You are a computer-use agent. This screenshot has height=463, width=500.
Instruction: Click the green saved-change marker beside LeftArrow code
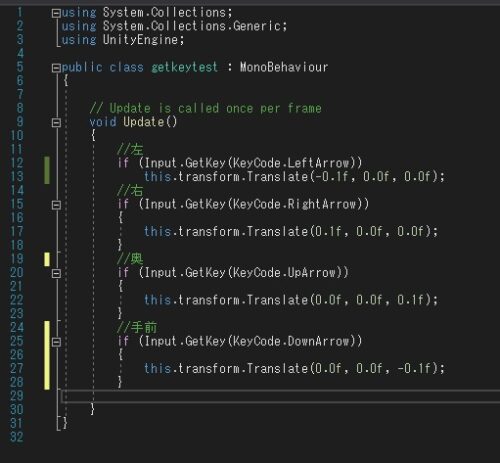[x=47, y=170]
